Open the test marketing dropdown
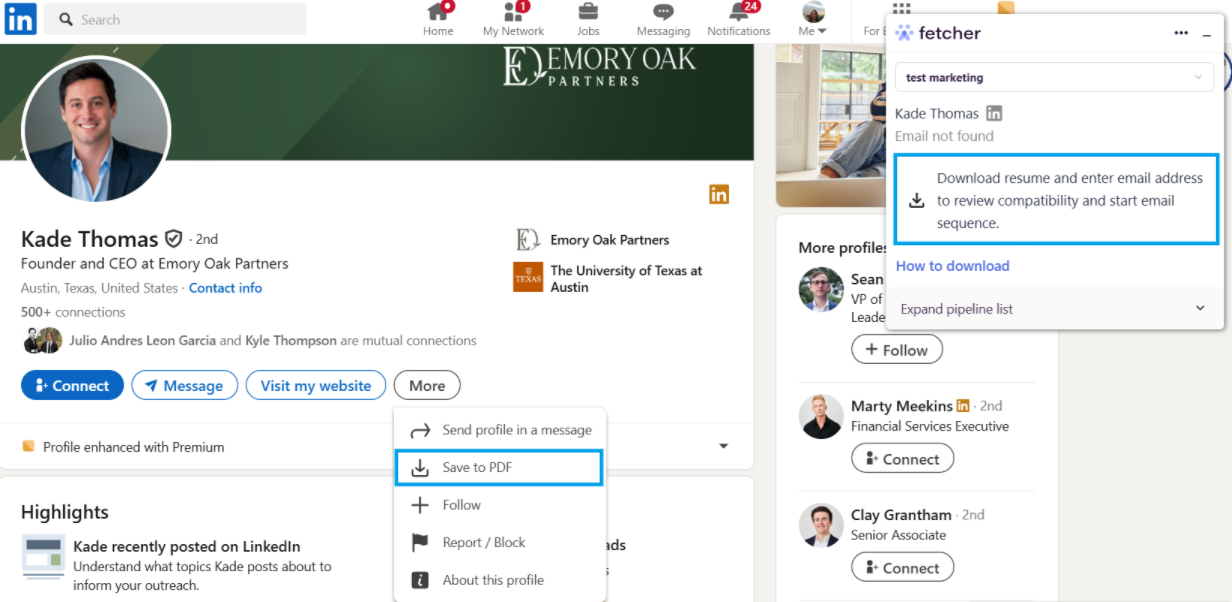The height and width of the screenshot is (602, 1232). click(1054, 77)
